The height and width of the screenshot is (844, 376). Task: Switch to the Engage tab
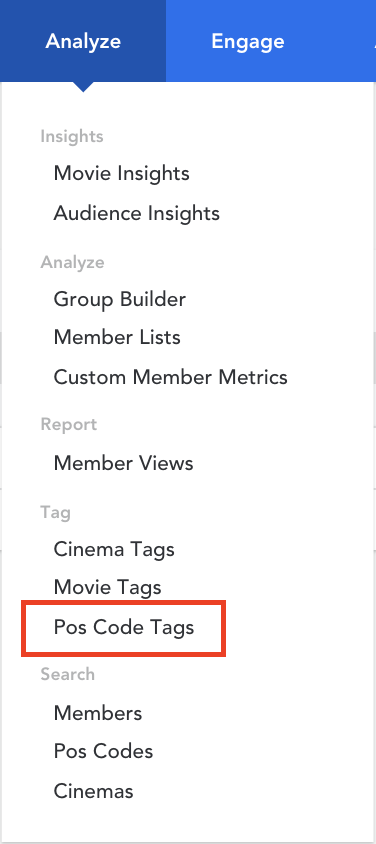(248, 41)
